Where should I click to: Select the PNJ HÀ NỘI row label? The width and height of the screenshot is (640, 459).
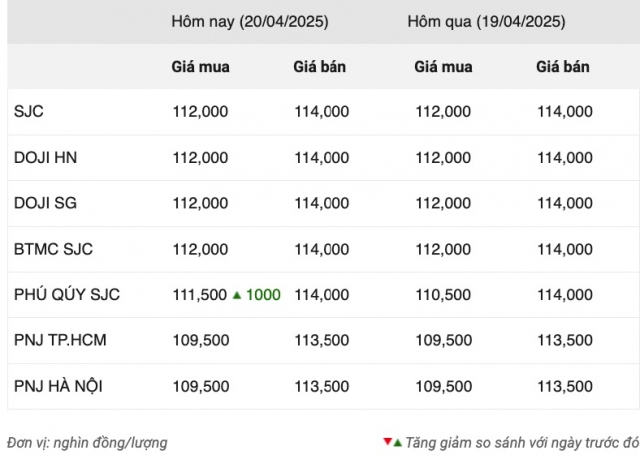pyautogui.click(x=58, y=386)
